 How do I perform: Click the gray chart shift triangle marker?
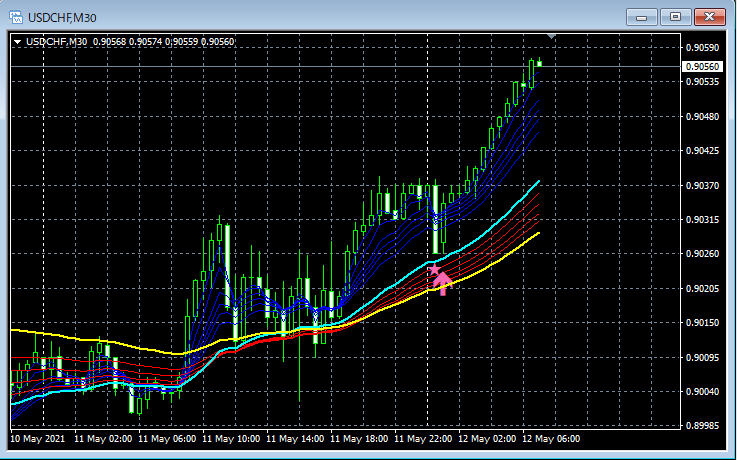pyautogui.click(x=551, y=36)
